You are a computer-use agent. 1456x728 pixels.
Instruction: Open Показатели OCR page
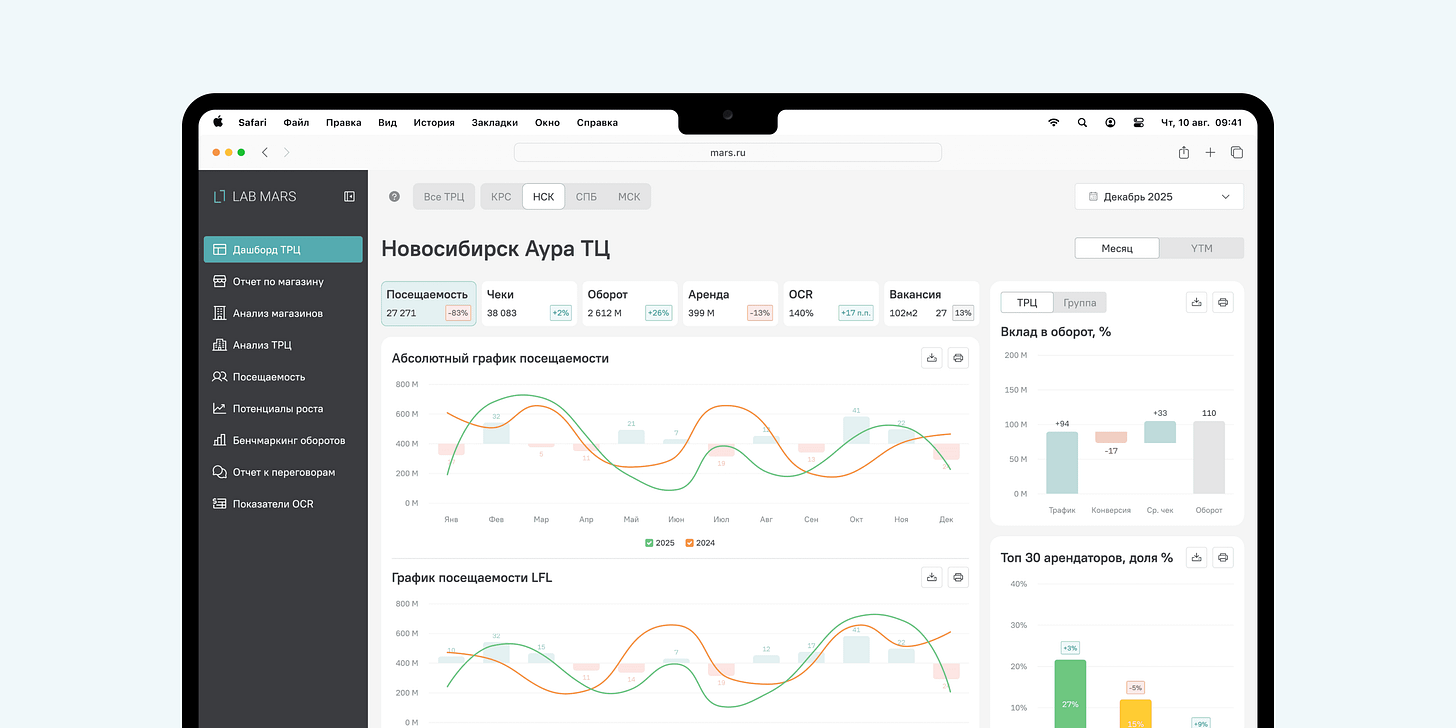pos(283,504)
